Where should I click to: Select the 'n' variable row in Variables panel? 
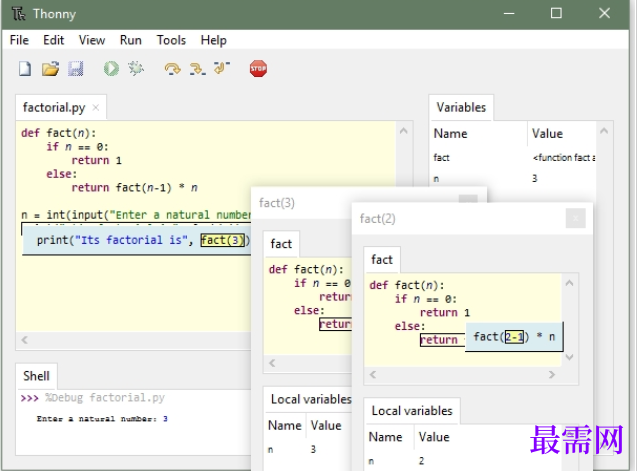tap(513, 179)
